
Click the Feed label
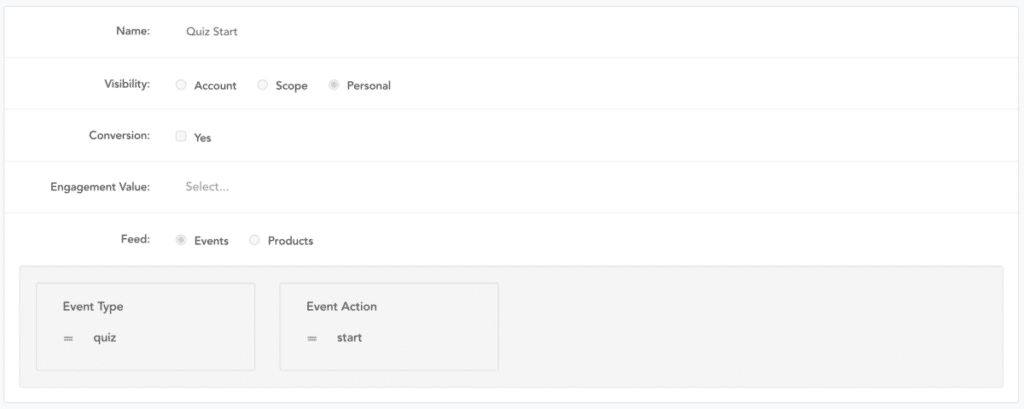(x=135, y=240)
